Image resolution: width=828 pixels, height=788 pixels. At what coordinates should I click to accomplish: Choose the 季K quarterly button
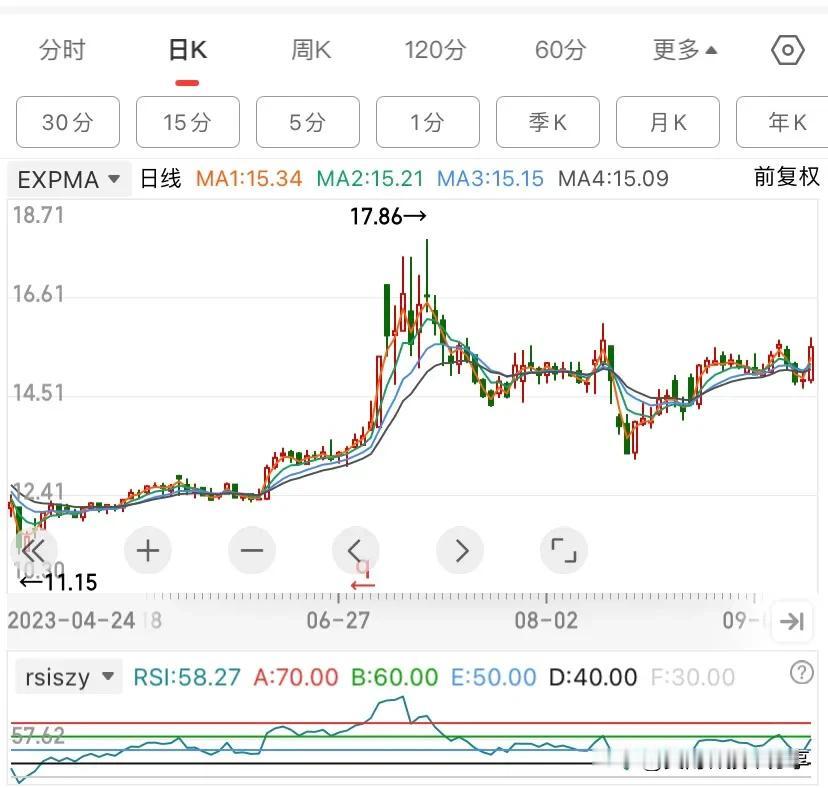coord(548,122)
